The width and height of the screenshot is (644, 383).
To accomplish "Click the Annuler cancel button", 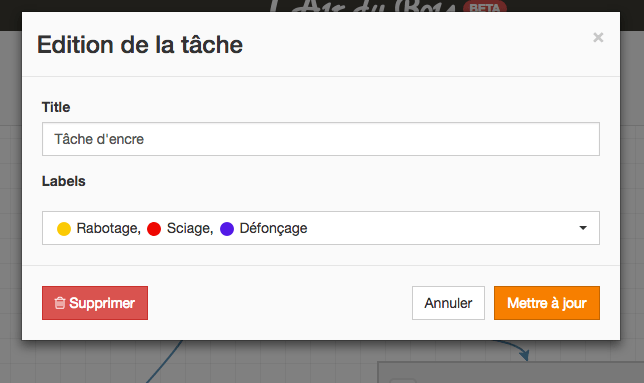I will 448,303.
